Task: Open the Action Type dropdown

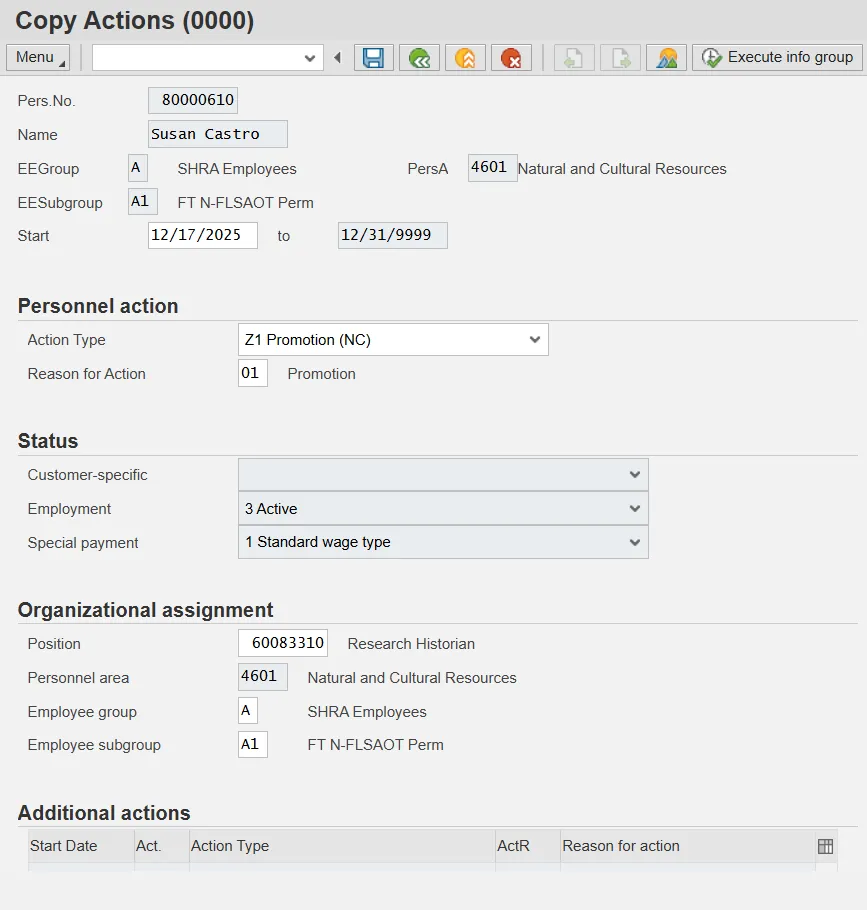Action: tap(534, 340)
